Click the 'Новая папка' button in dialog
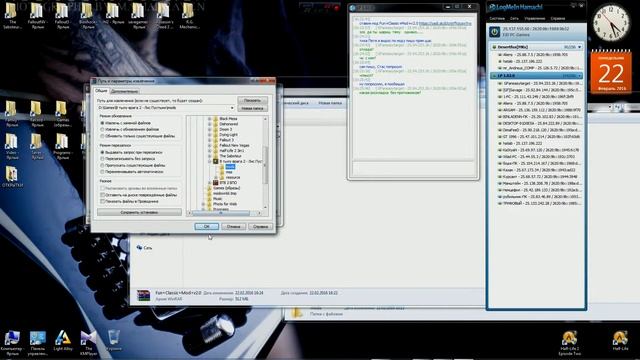The image size is (640, 360). point(253,108)
